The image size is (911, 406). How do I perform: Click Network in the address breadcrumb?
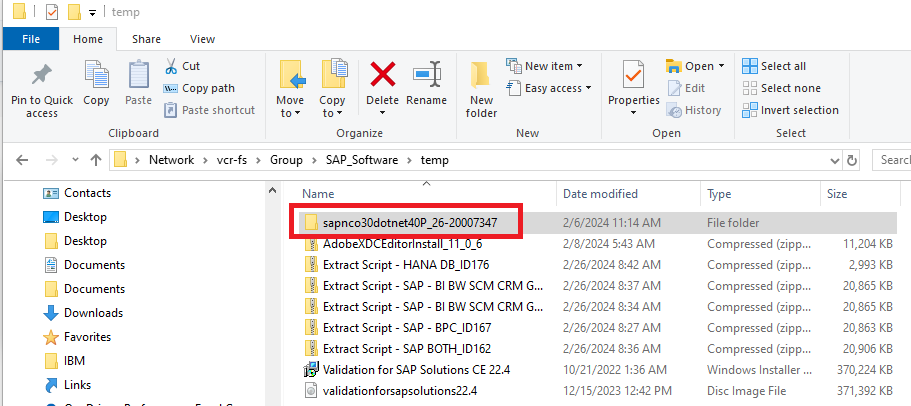coord(171,160)
